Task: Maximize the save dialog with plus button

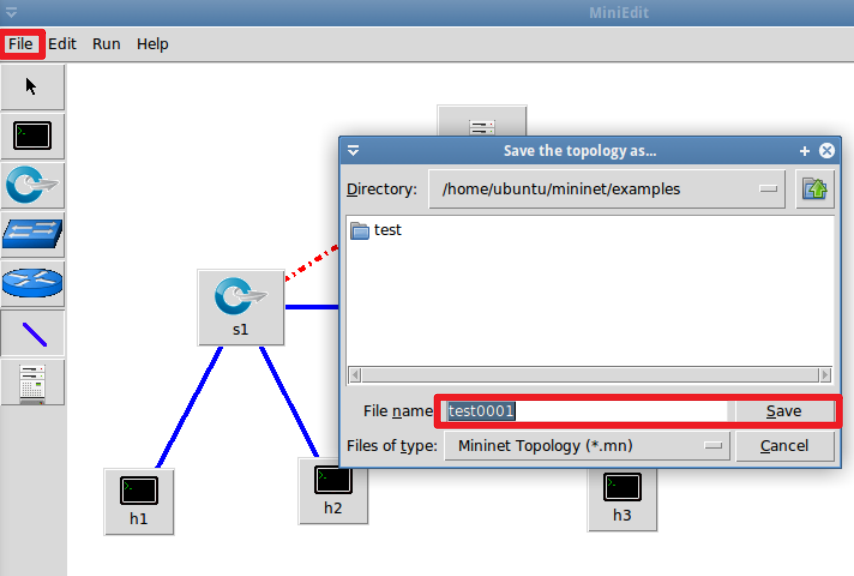Action: point(804,151)
